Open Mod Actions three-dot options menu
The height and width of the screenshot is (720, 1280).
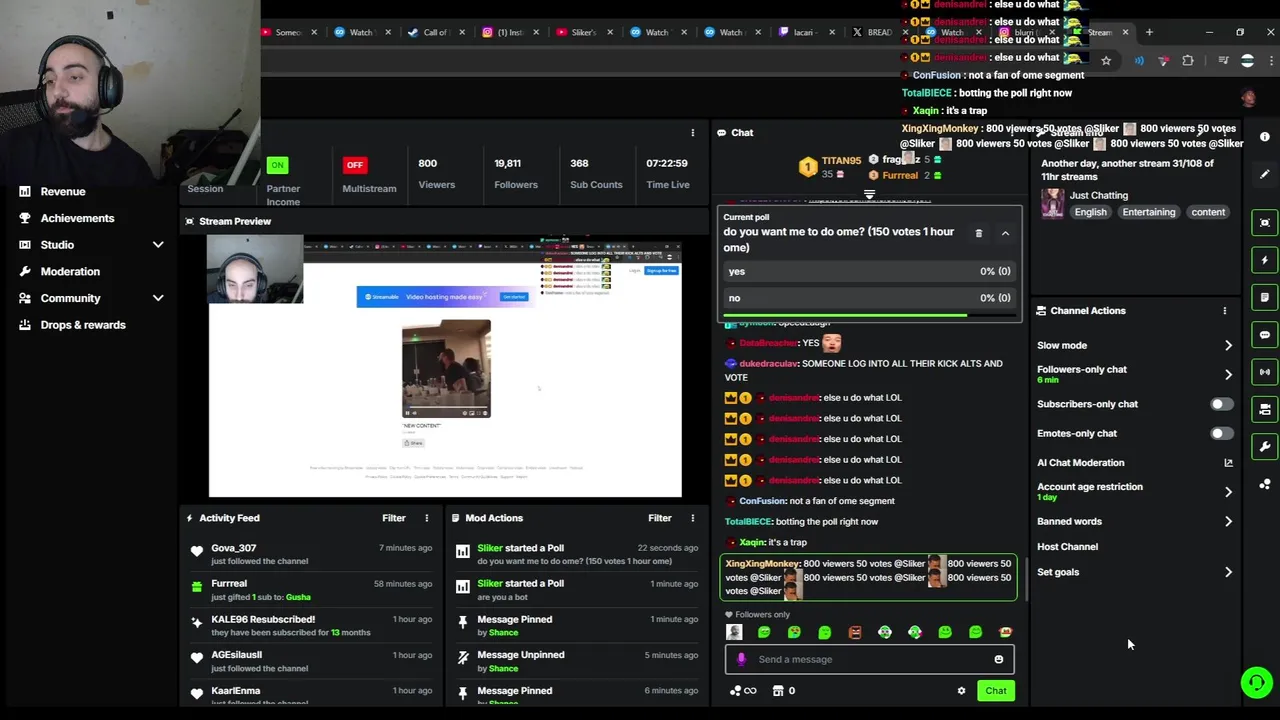tap(692, 518)
